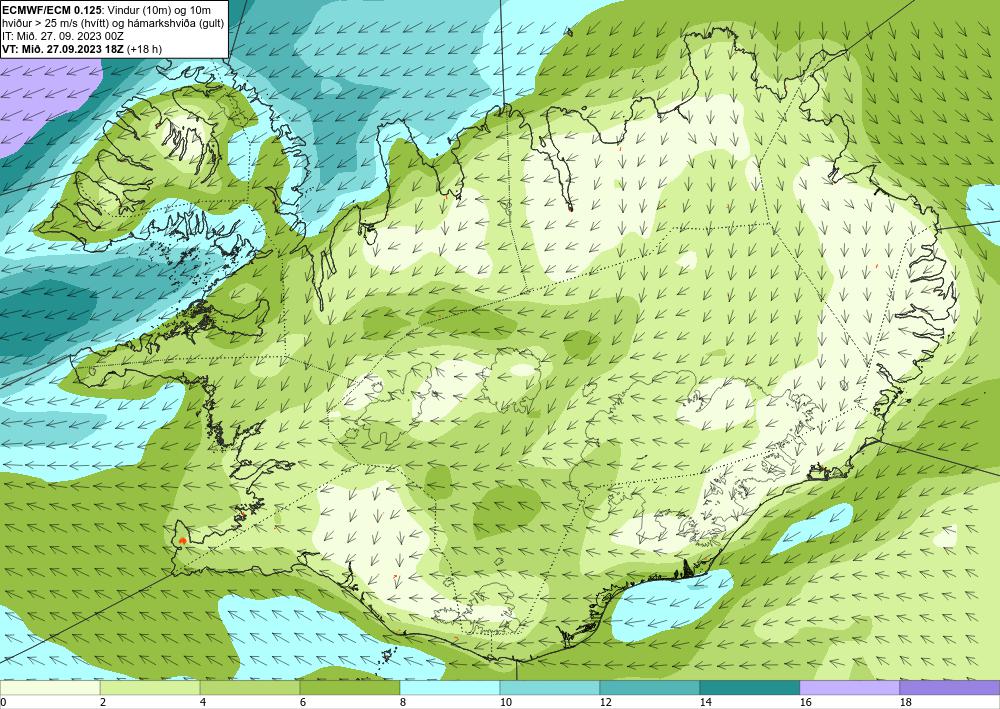The image size is (1000, 709).
Task: Click the 6–8 m/s dark green swatch
Action: point(349,688)
